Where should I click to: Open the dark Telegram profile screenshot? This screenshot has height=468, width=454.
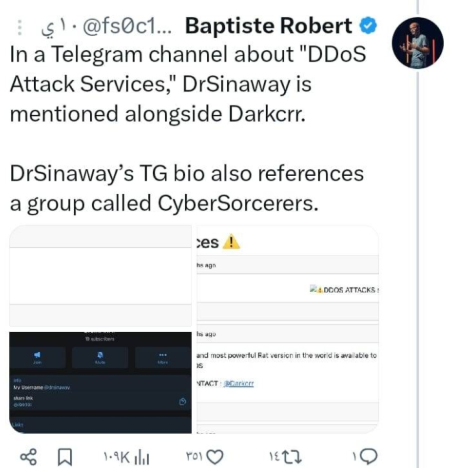pyautogui.click(x=100, y=383)
